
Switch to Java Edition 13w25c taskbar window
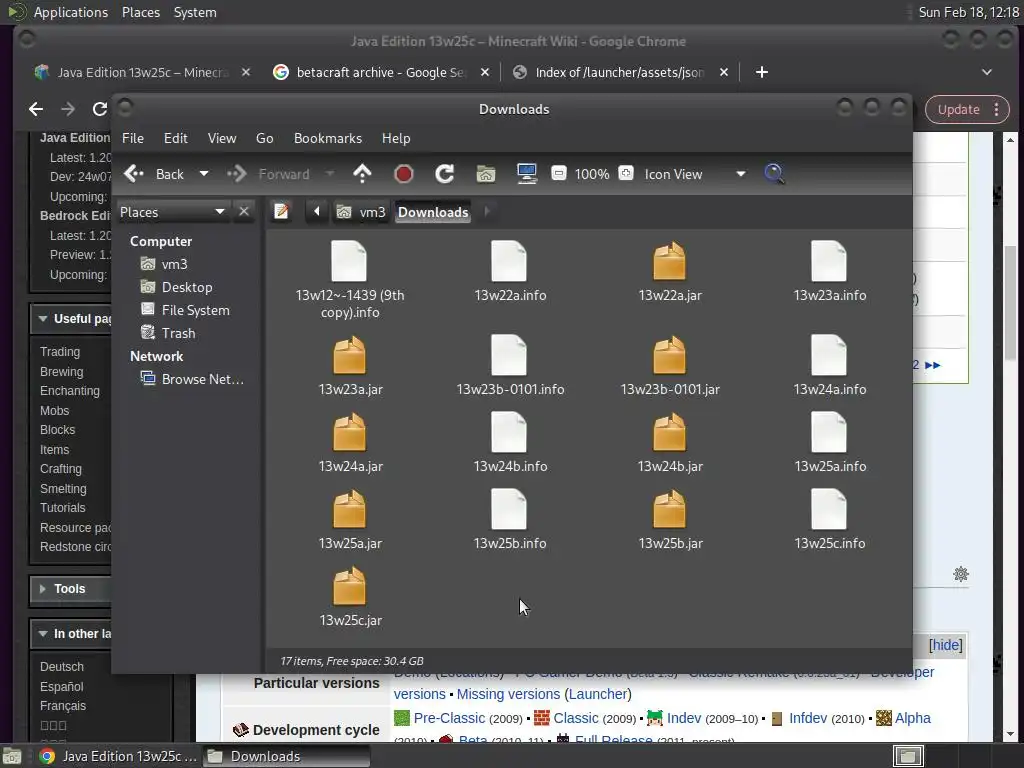[x=118, y=756]
